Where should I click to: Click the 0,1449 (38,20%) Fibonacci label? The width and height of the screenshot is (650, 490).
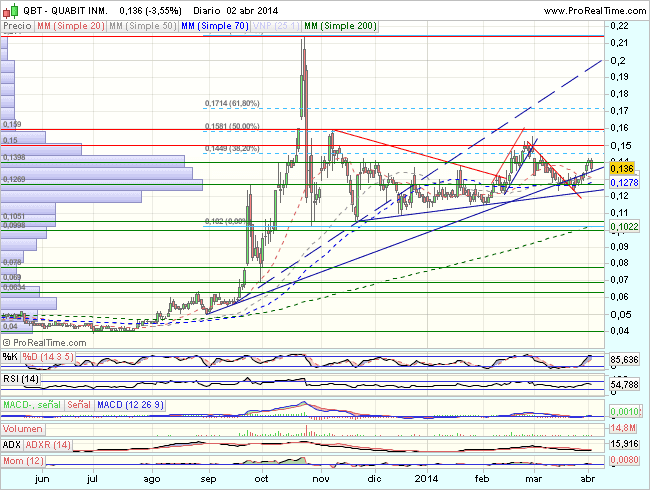[x=232, y=148]
